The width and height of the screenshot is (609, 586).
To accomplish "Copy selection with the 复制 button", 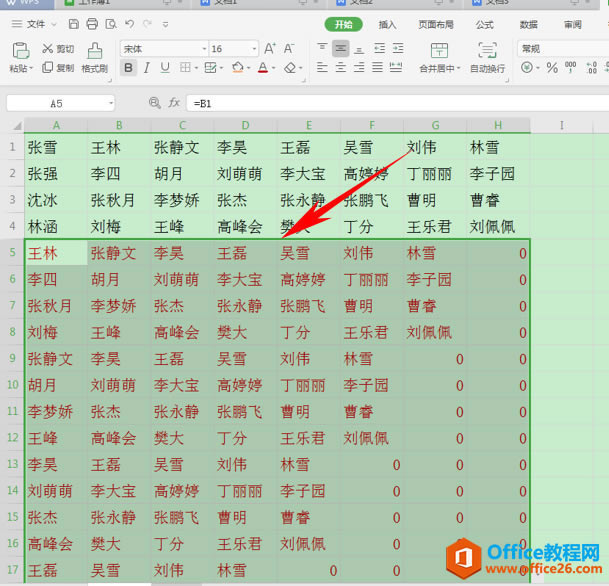I will pos(58,68).
